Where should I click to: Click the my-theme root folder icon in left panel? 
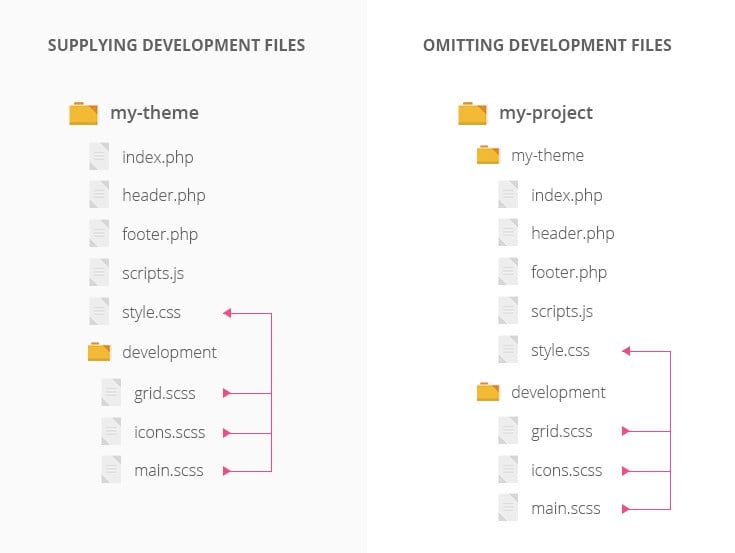point(83,113)
